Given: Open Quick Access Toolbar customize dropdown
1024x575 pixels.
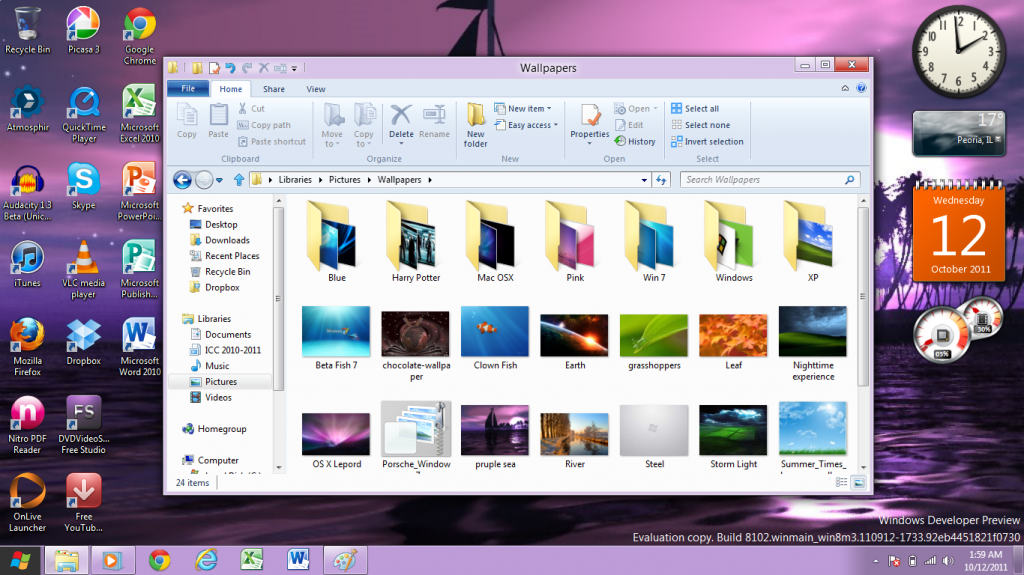Looking at the screenshot, I should (x=295, y=68).
